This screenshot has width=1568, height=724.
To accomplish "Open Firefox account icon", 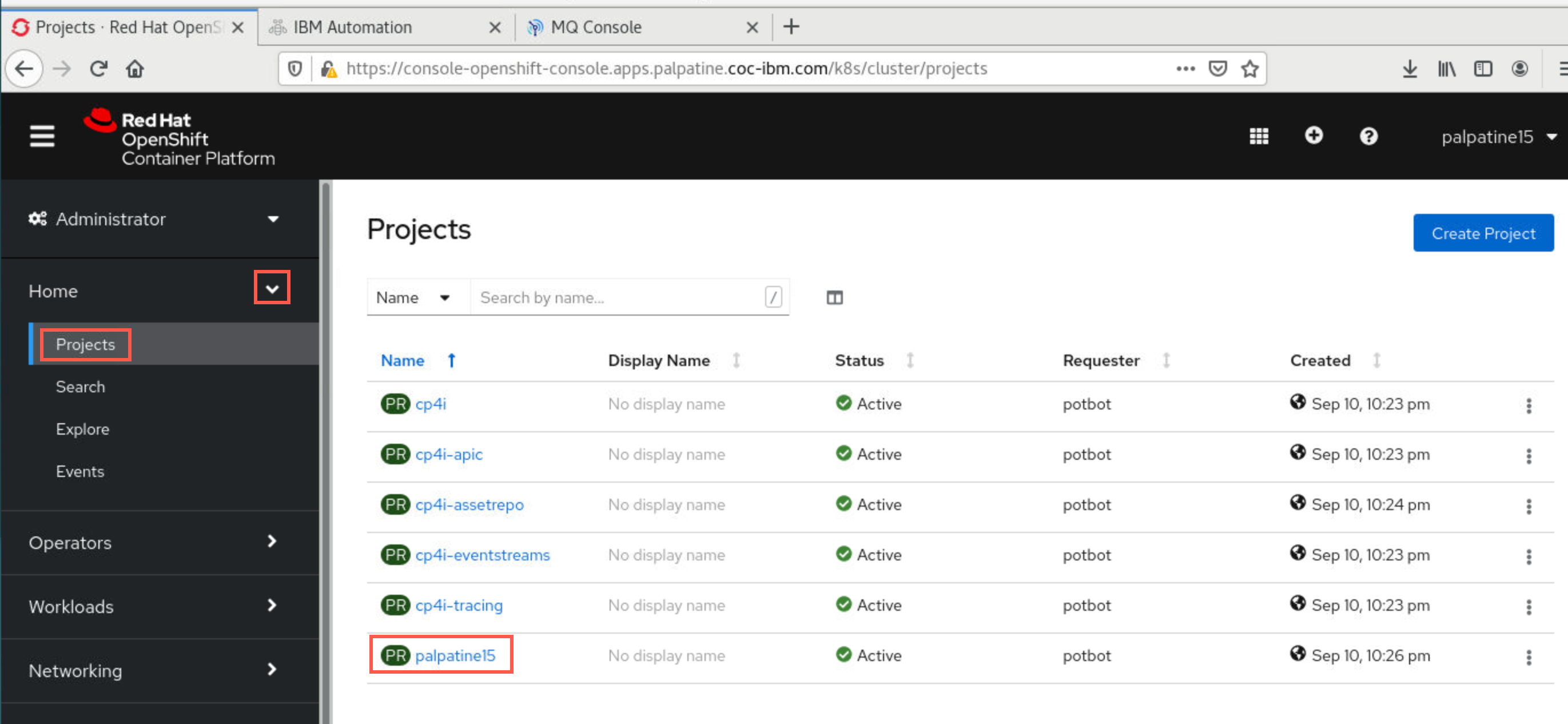I will pos(1519,69).
